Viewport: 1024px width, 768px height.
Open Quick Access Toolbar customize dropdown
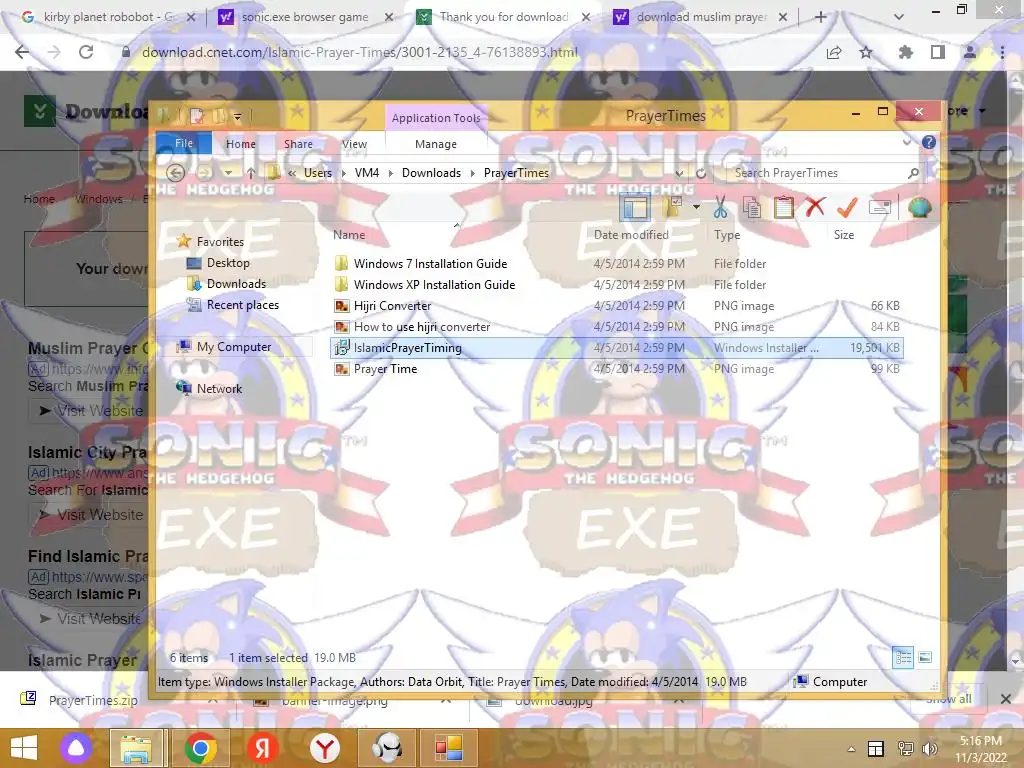pos(238,117)
